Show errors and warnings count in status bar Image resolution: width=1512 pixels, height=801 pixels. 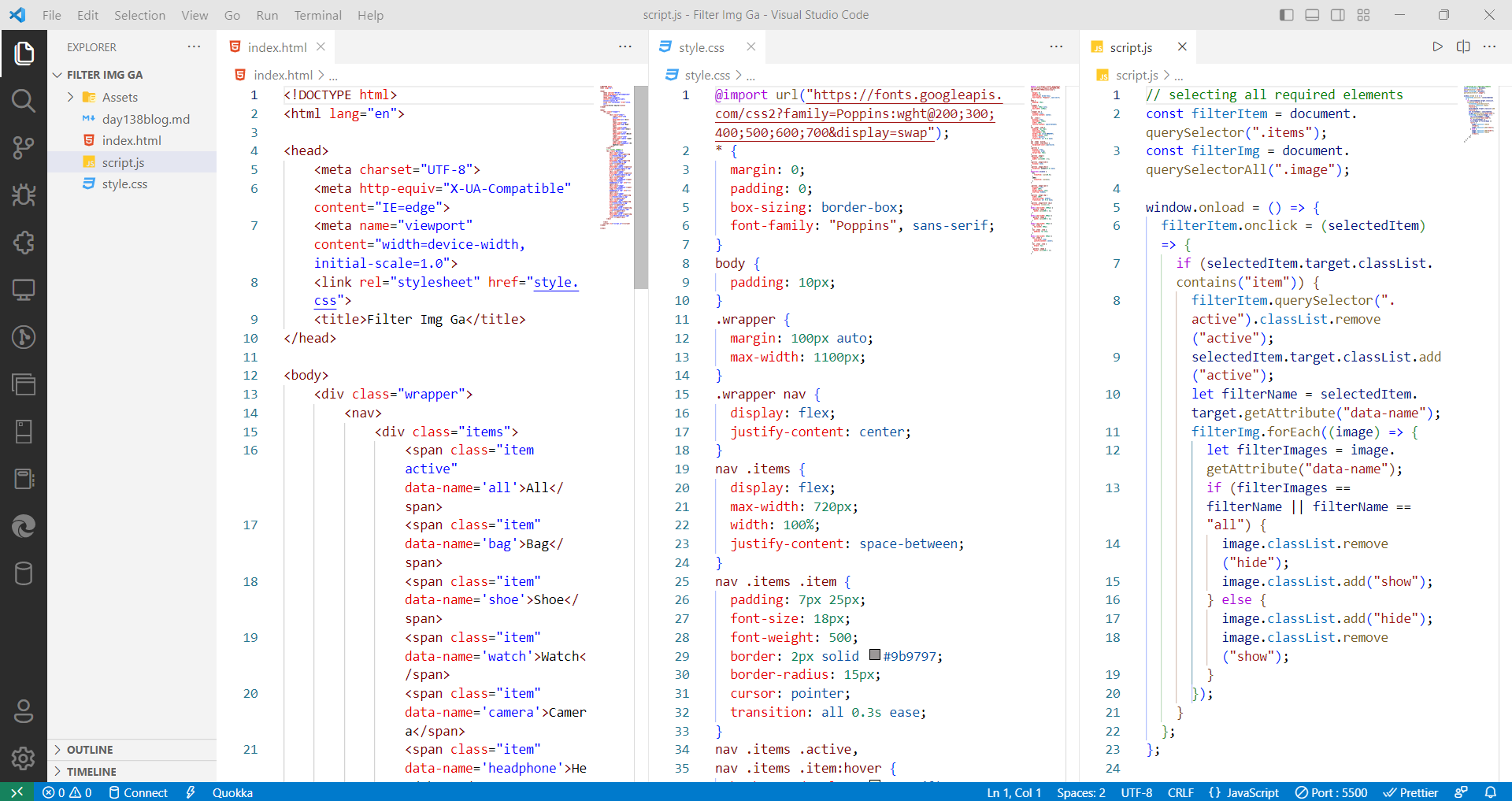(67, 792)
